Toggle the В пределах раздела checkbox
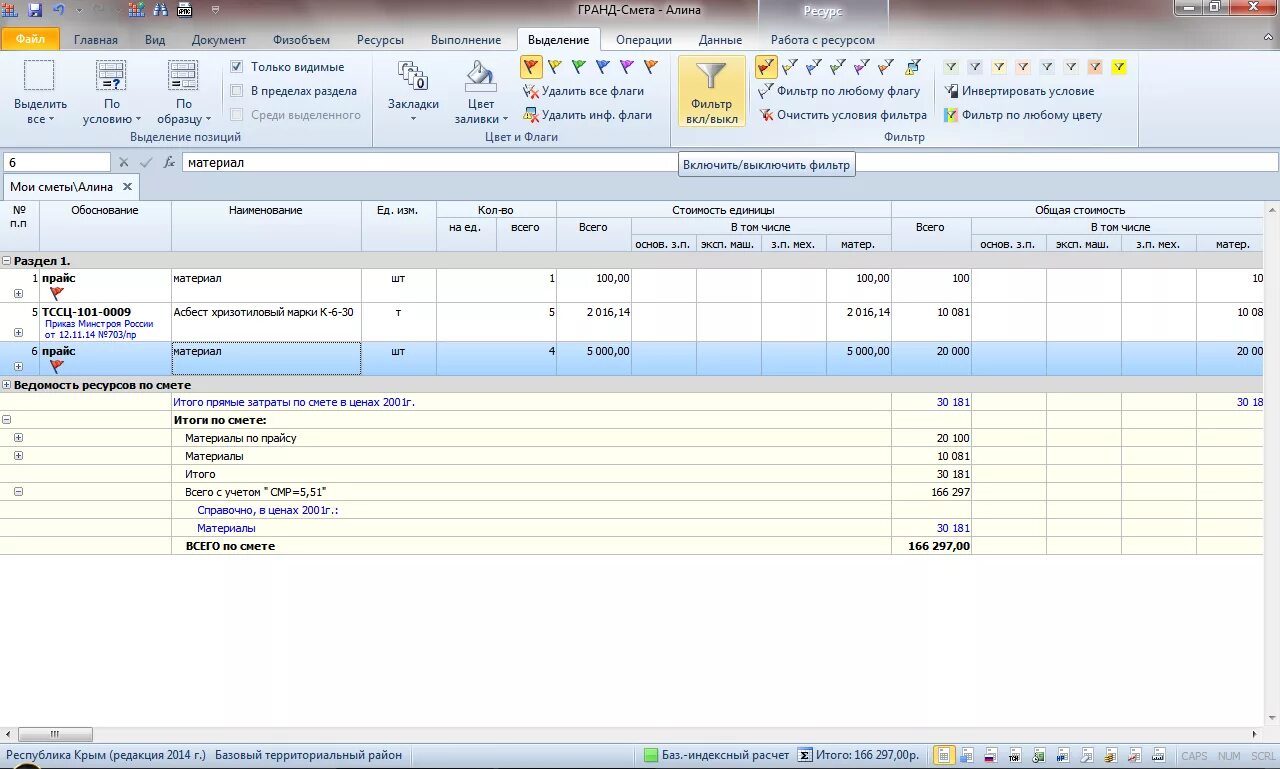This screenshot has width=1280, height=769. (236, 91)
